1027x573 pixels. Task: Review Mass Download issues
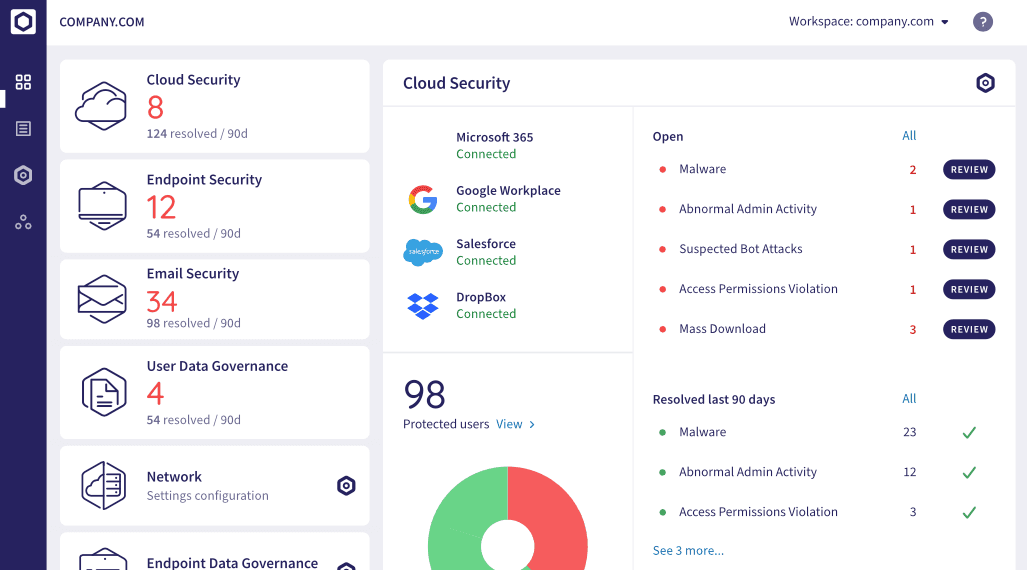[969, 329]
